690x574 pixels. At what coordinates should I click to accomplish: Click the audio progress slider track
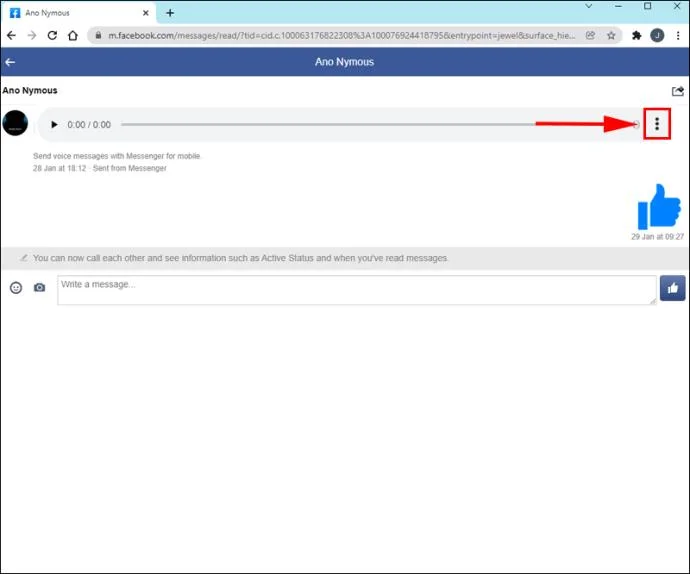[380, 125]
